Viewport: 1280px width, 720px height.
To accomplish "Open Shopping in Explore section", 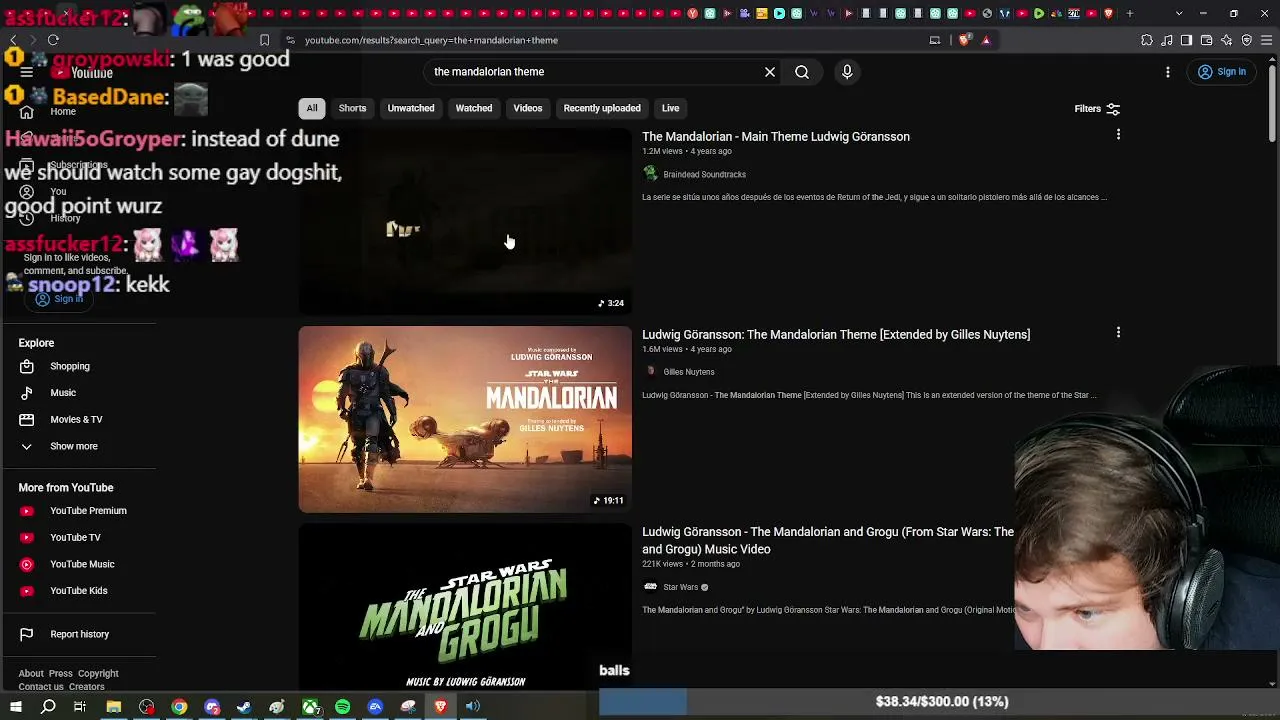I will (70, 366).
